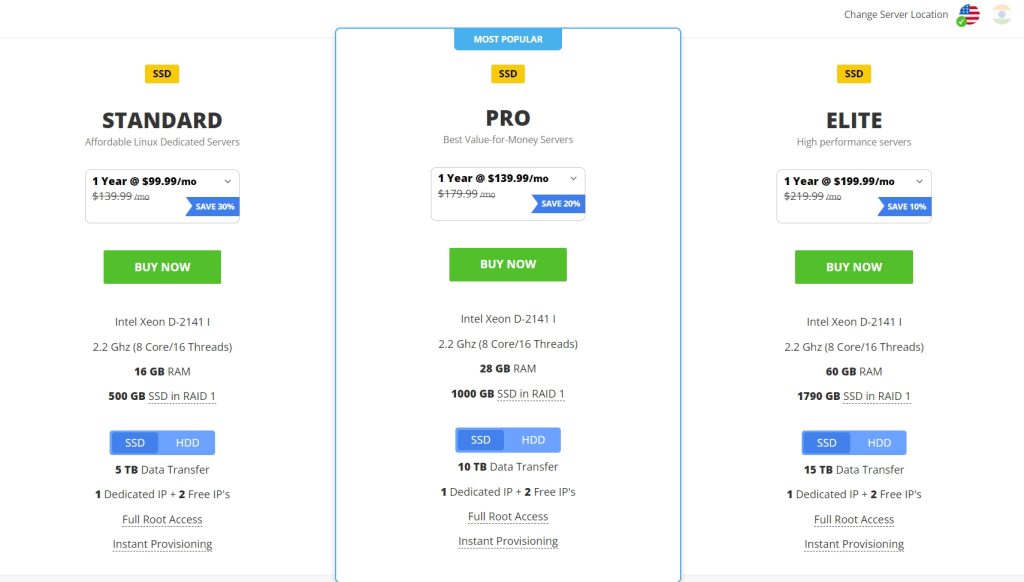1024x582 pixels.
Task: Toggle the Pro plan storage to HDD
Action: [533, 440]
